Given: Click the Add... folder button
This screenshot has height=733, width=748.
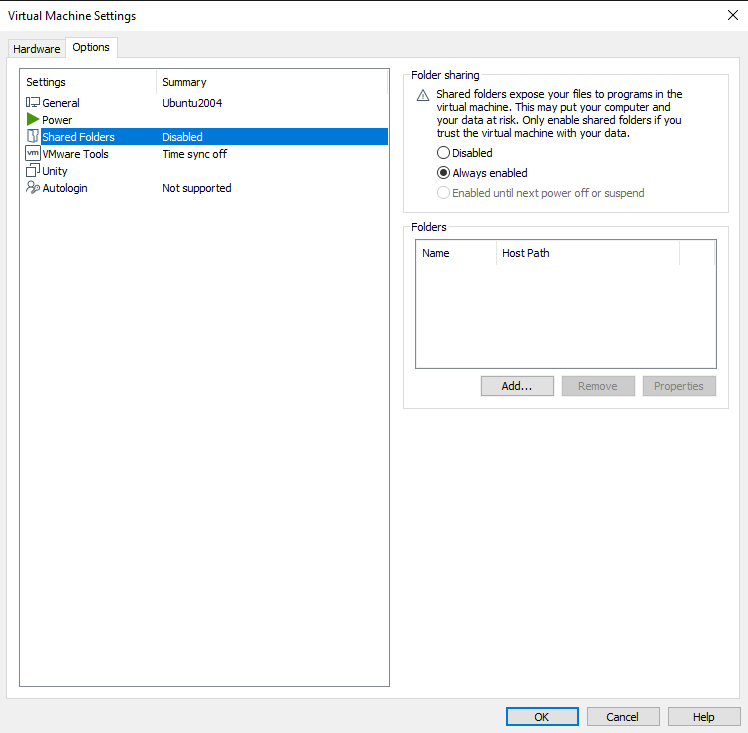Looking at the screenshot, I should 517,386.
